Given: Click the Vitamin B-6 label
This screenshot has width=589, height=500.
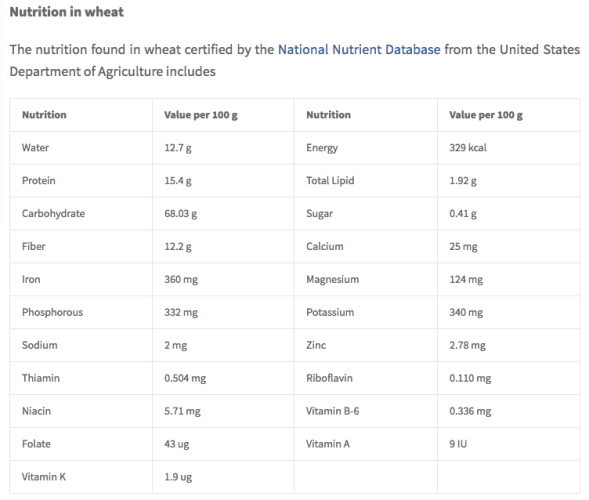Looking at the screenshot, I should (332, 411).
